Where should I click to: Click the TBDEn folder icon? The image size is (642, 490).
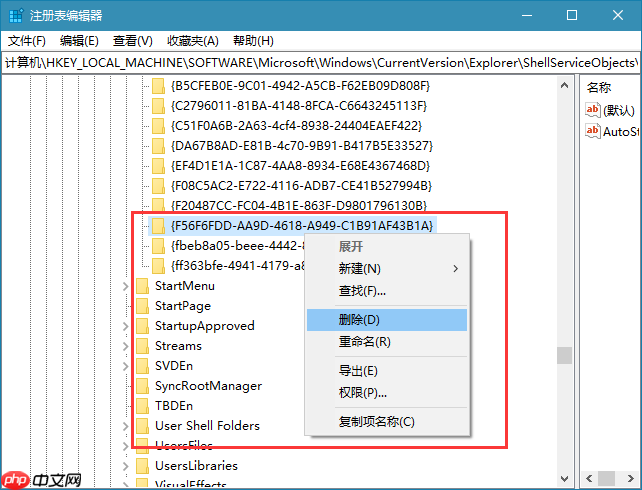(142, 406)
